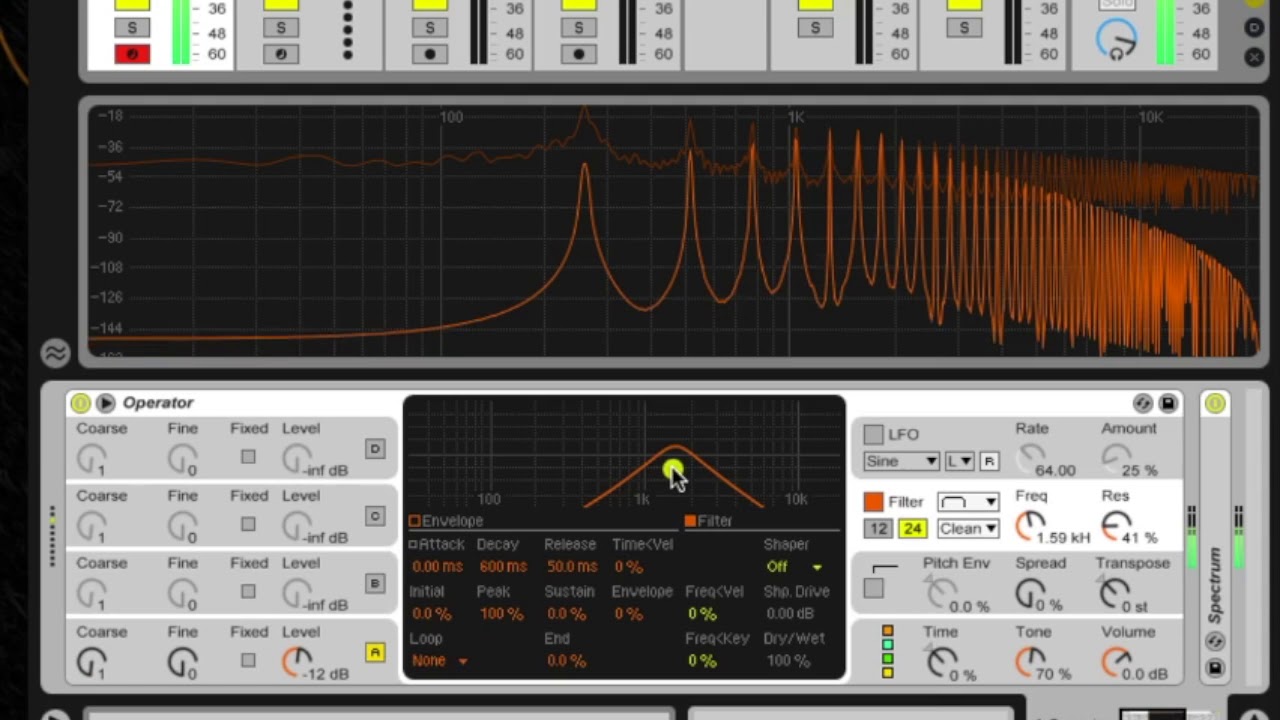The image size is (1280, 720).
Task: Click the Freq<Vel value 0 %
Action: pyautogui.click(x=701, y=614)
